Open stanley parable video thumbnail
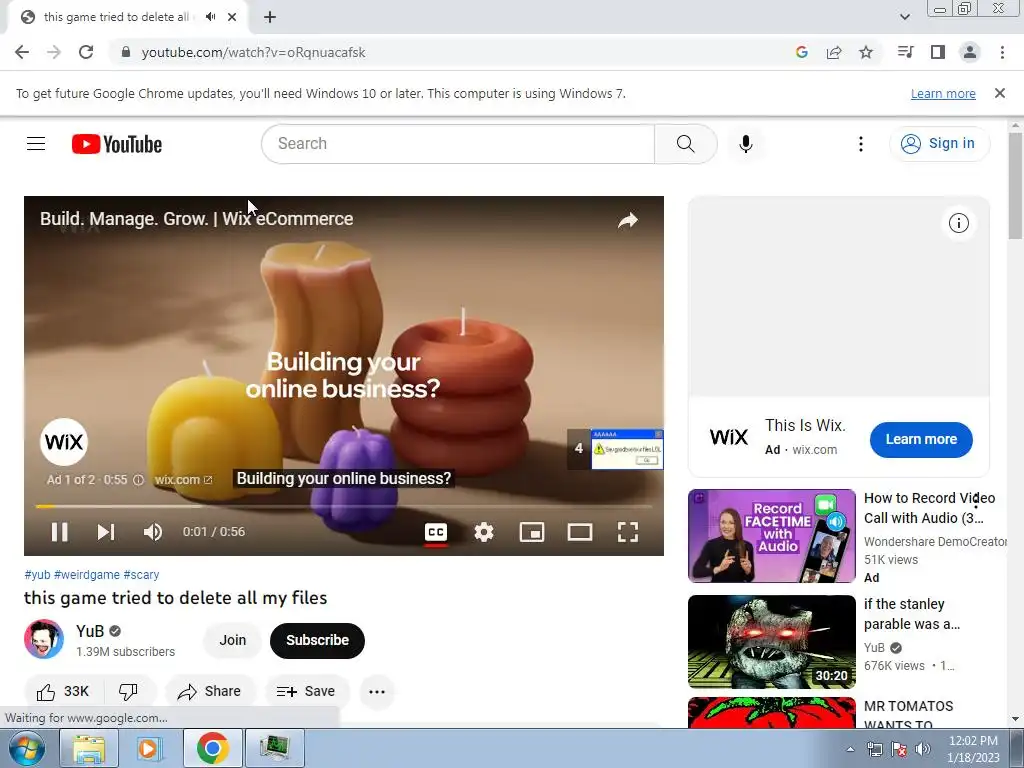1024x768 pixels. (771, 641)
